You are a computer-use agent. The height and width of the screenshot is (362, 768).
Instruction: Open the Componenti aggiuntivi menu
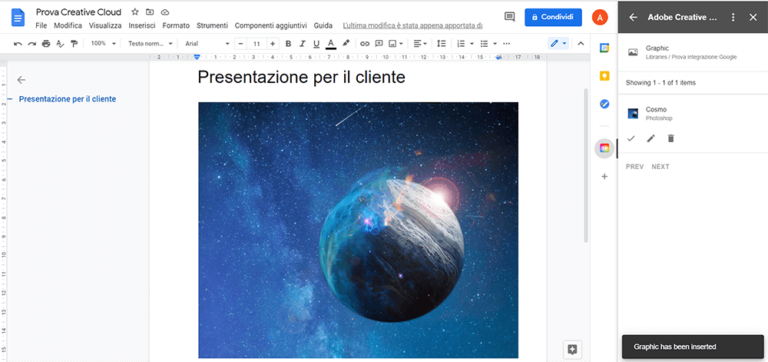(x=271, y=25)
